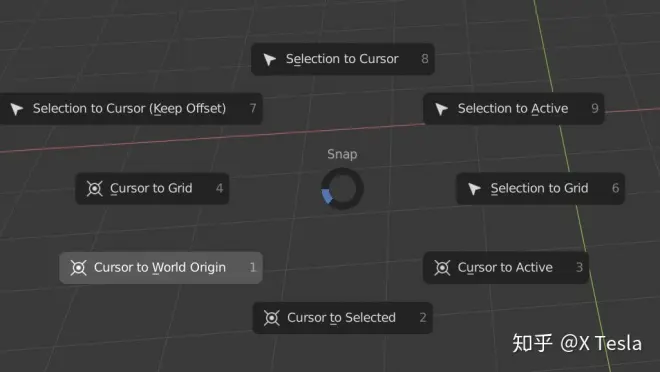Click shortcut number 1 label
The height and width of the screenshot is (372, 660).
coord(253,267)
